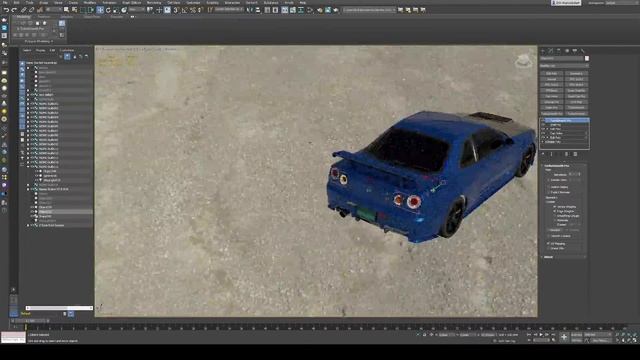Click the Align tool icon
The width and height of the screenshot is (640, 360).
[x=258, y=10]
